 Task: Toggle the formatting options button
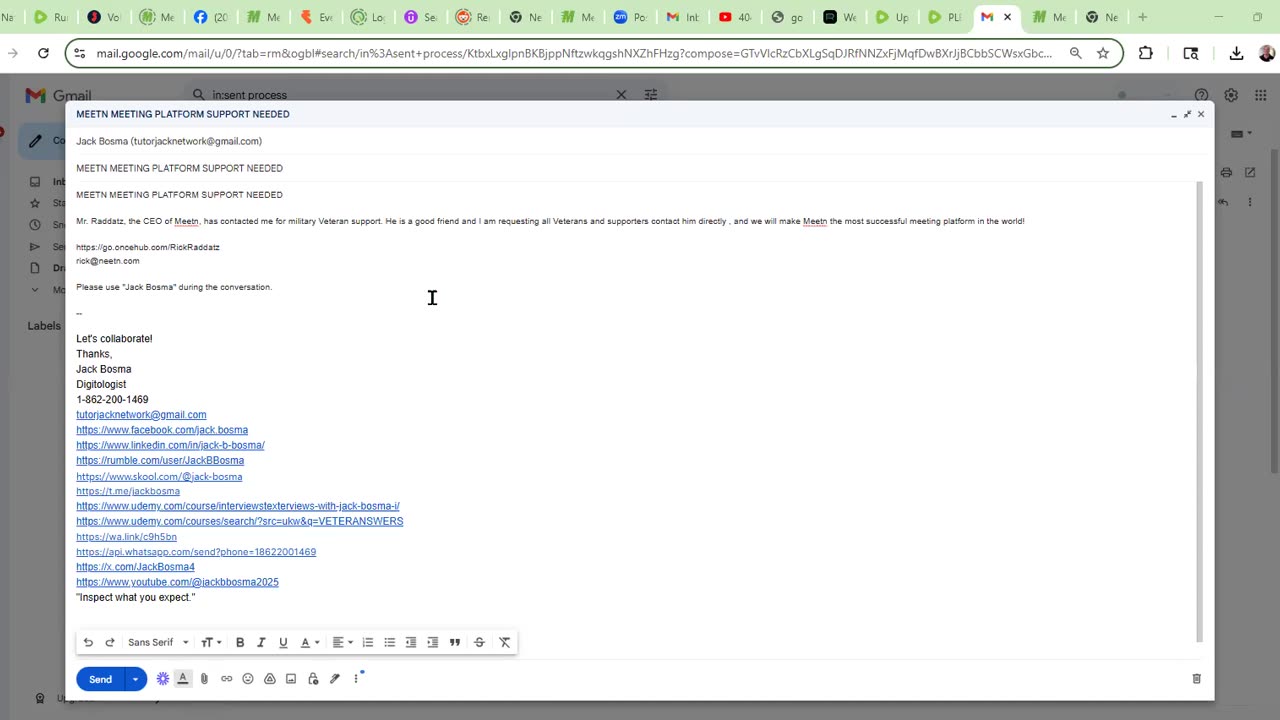pos(183,679)
